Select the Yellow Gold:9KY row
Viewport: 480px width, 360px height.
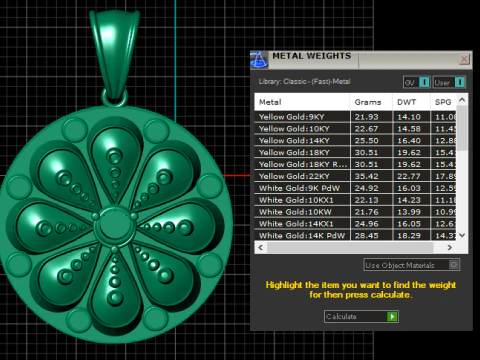355,117
